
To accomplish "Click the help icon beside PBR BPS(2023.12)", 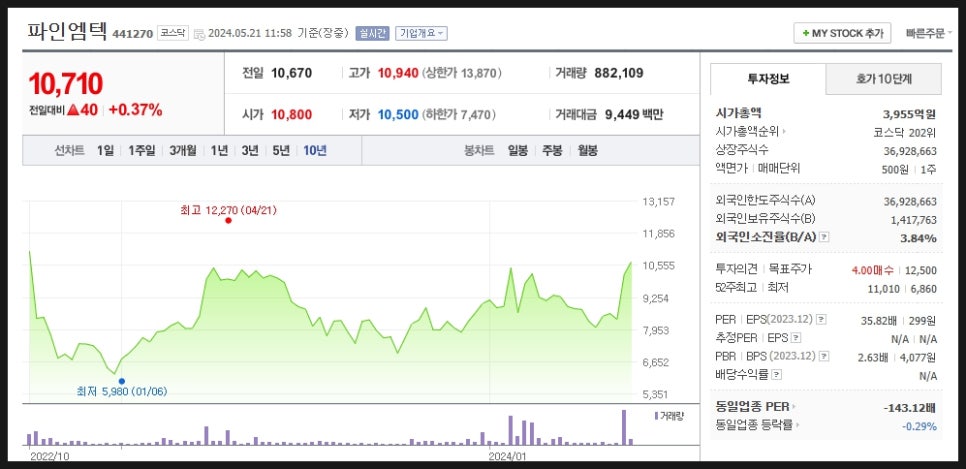I will [821, 356].
